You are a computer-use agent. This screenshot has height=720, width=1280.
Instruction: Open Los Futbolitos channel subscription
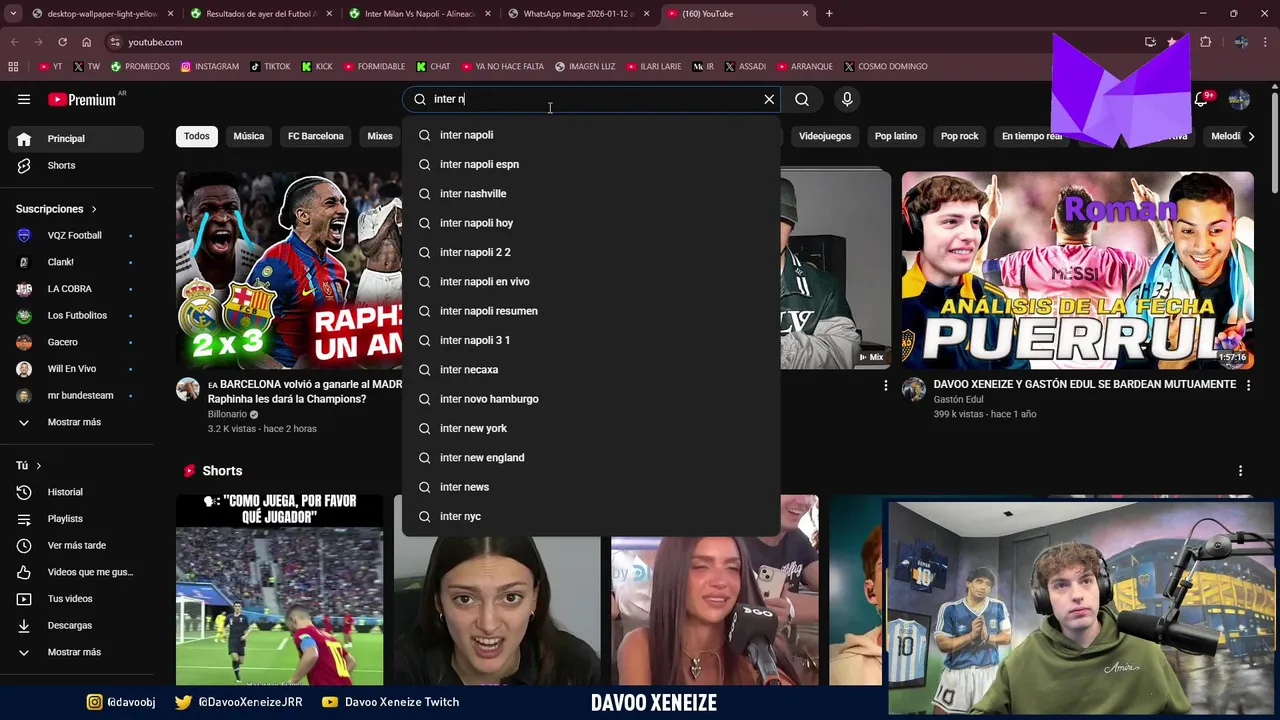pos(76,315)
